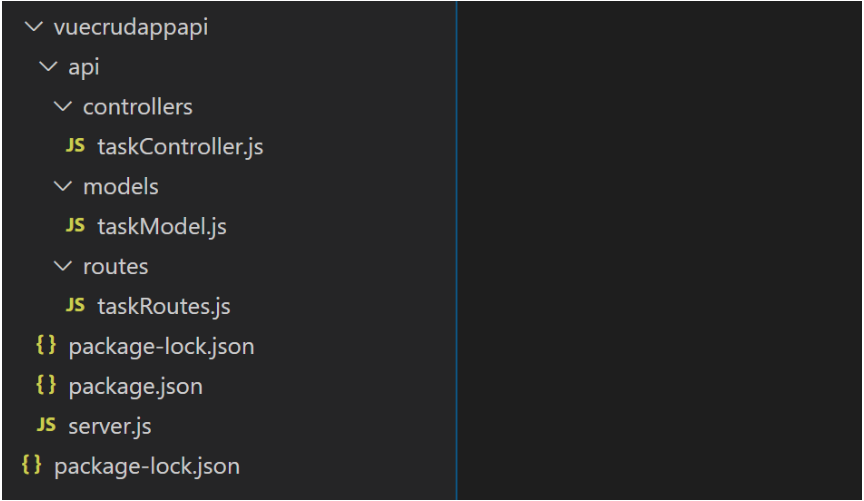Toggle the chevron beside the controllers folder
This screenshot has height=501, width=864.
tap(63, 106)
